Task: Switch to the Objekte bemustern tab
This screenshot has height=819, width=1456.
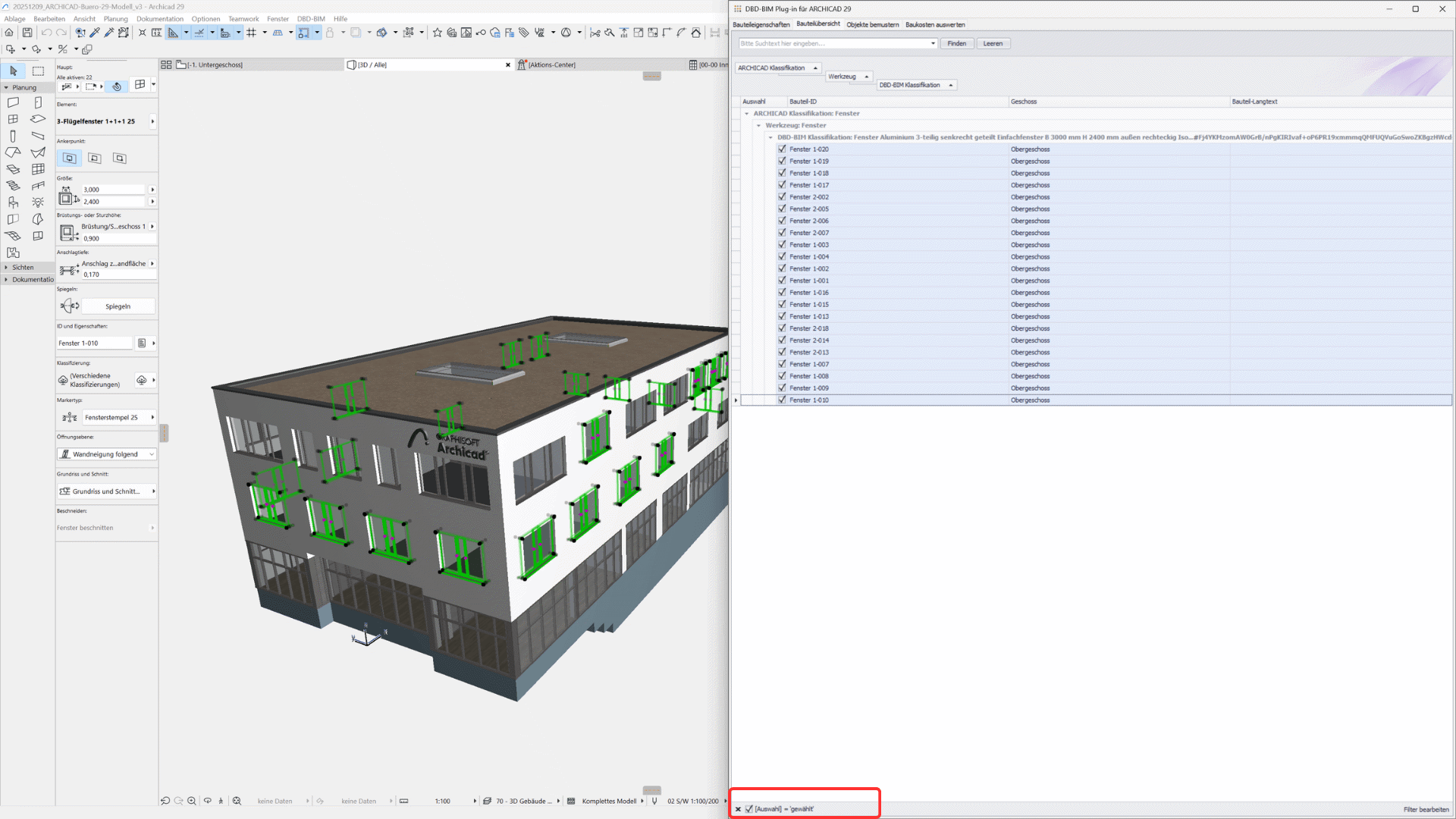Action: pyautogui.click(x=873, y=25)
